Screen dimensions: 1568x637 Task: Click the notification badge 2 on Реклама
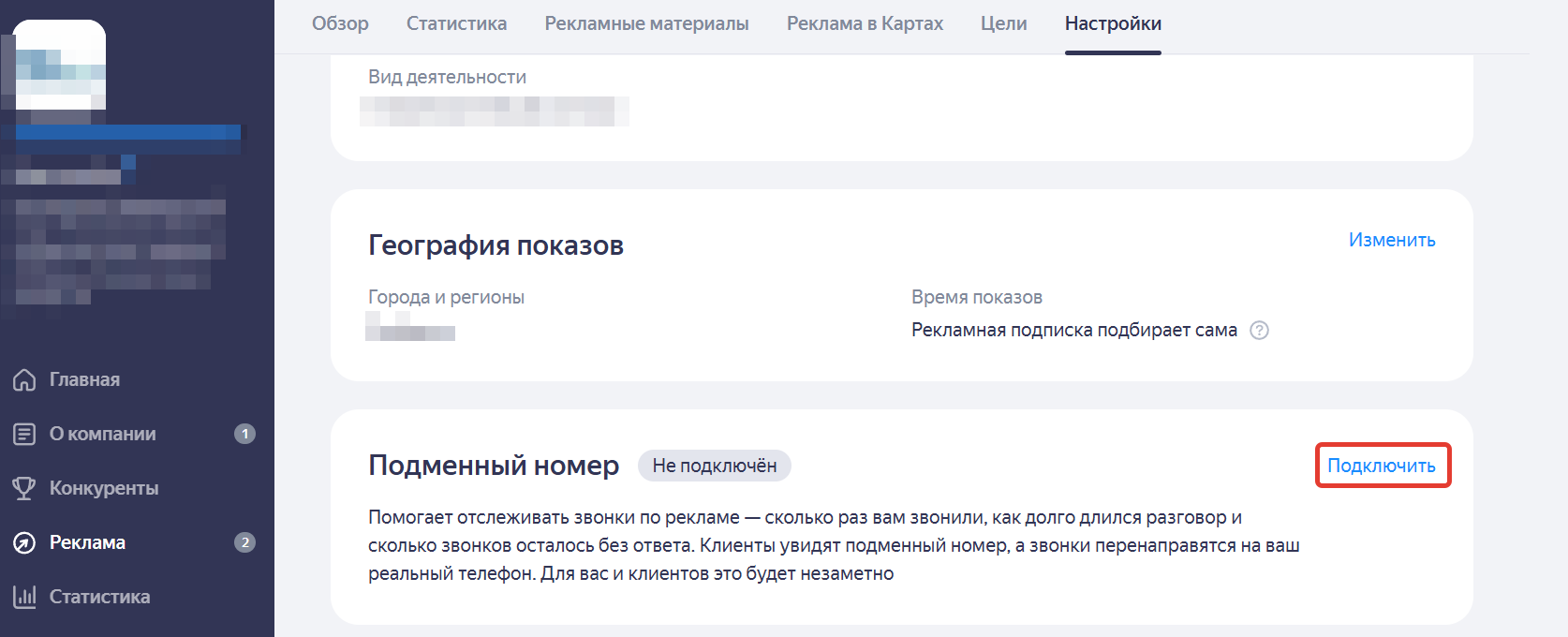[244, 542]
